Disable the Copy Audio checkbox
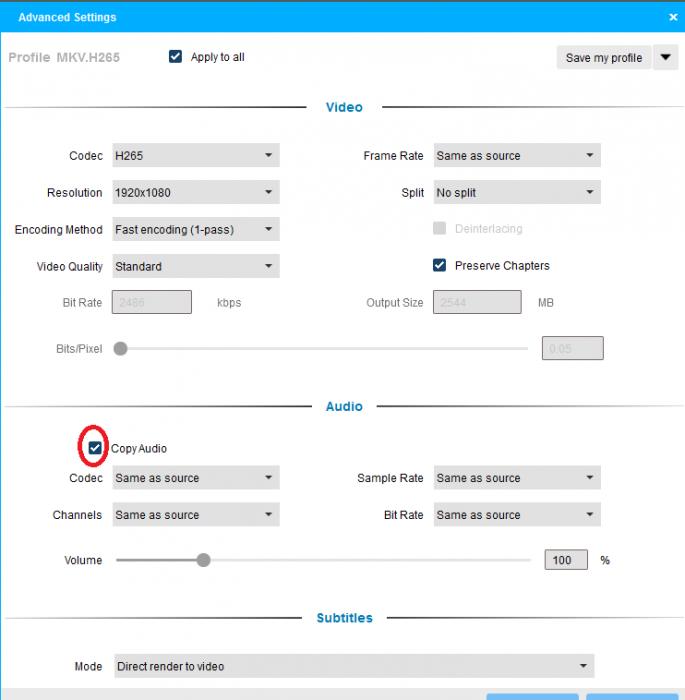The height and width of the screenshot is (700, 685). pos(95,448)
